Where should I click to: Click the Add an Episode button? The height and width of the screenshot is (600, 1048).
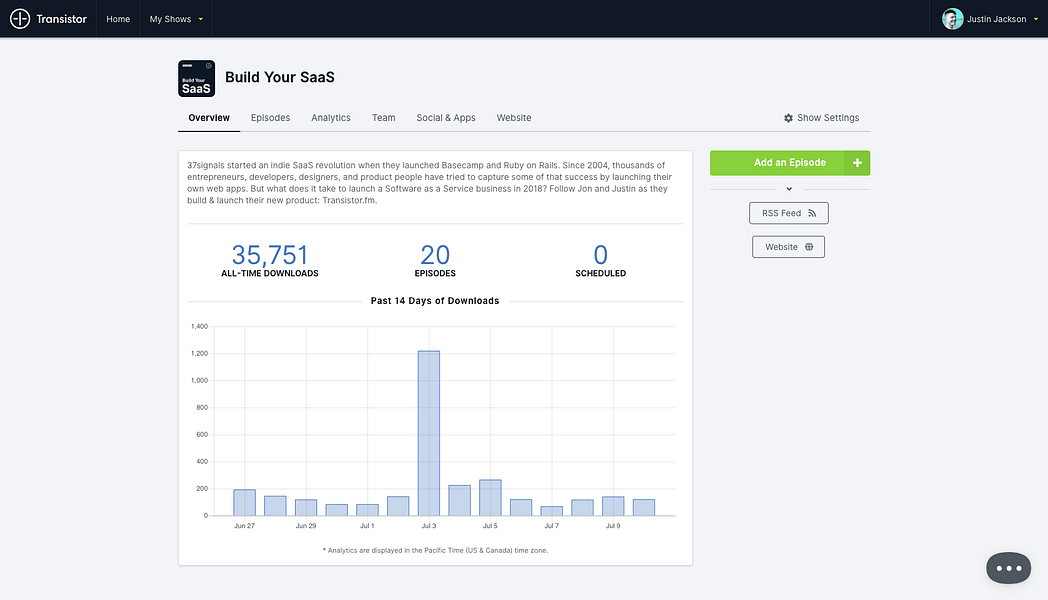(790, 163)
